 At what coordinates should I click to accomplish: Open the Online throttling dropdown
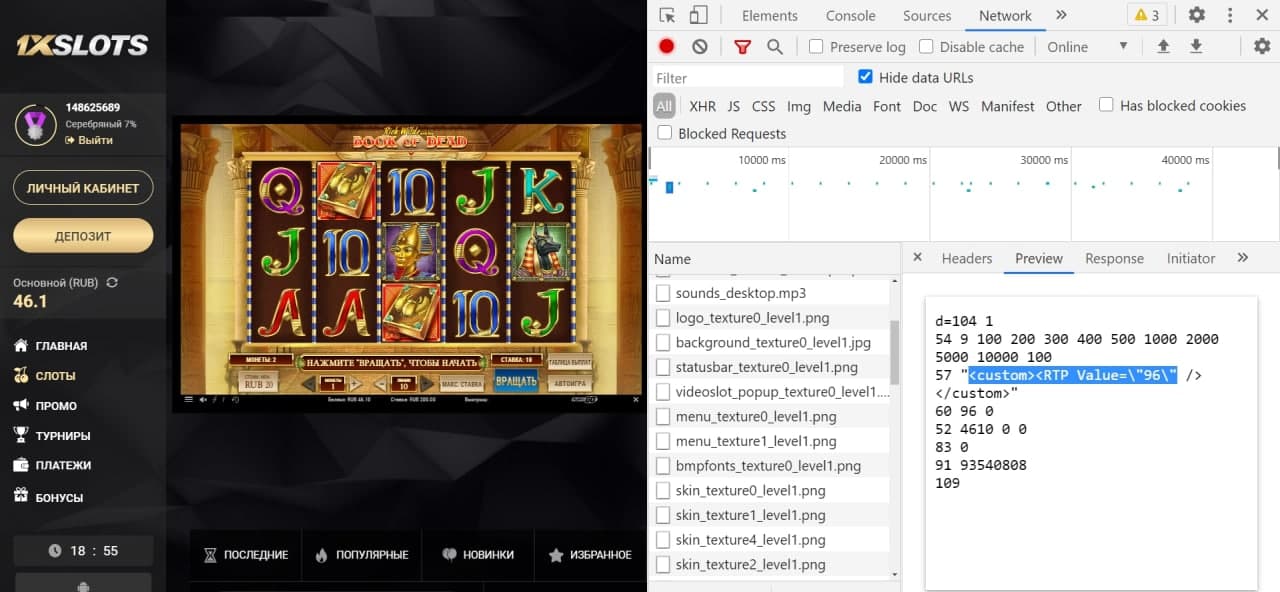click(1087, 47)
